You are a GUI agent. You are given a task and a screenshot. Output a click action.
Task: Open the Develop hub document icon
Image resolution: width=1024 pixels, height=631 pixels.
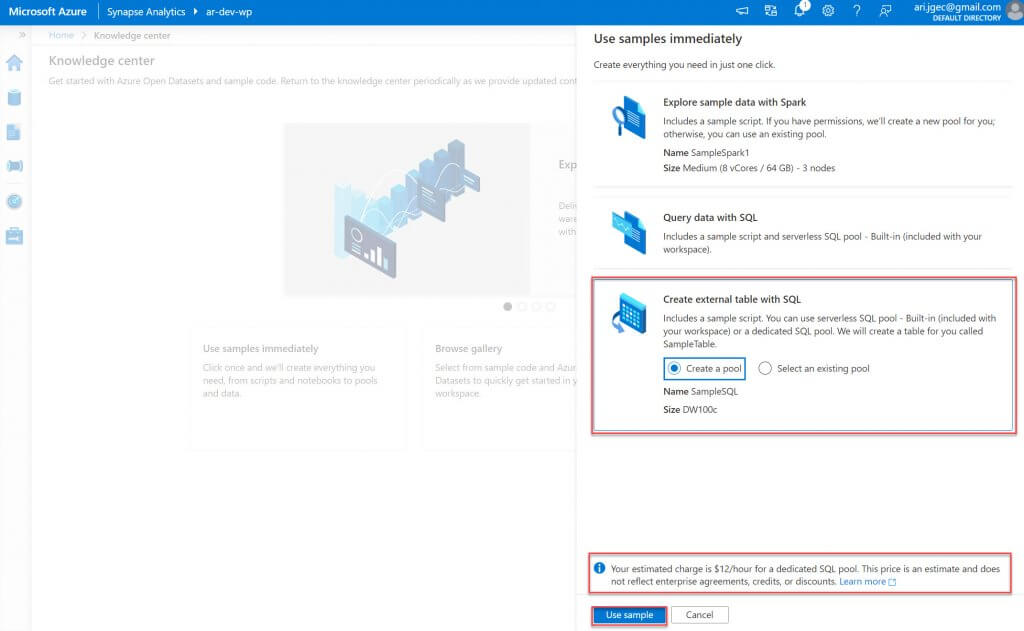pos(14,133)
